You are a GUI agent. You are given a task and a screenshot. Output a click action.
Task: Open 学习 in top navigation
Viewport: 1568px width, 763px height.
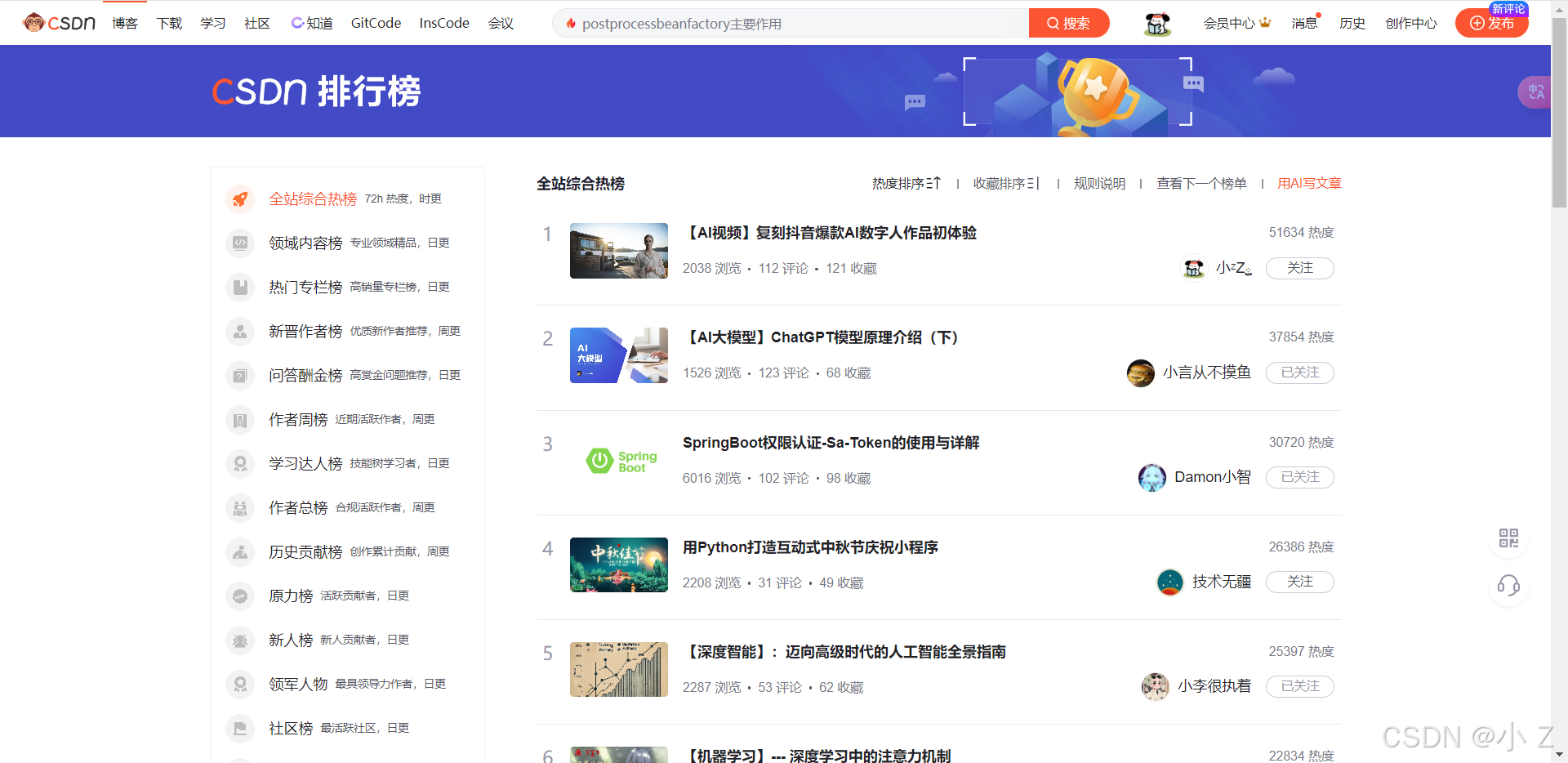coord(213,24)
